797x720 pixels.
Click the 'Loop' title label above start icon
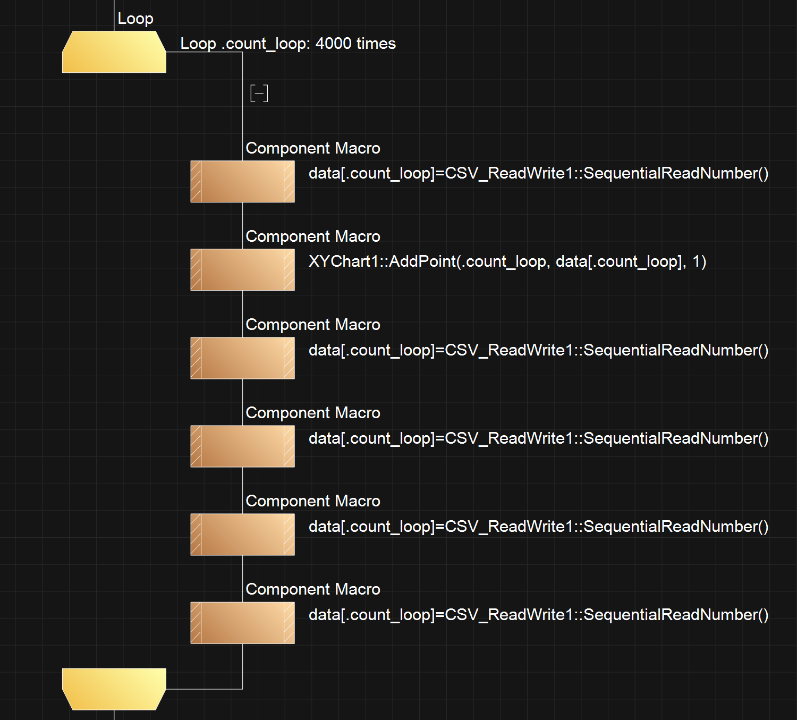pyautogui.click(x=135, y=19)
